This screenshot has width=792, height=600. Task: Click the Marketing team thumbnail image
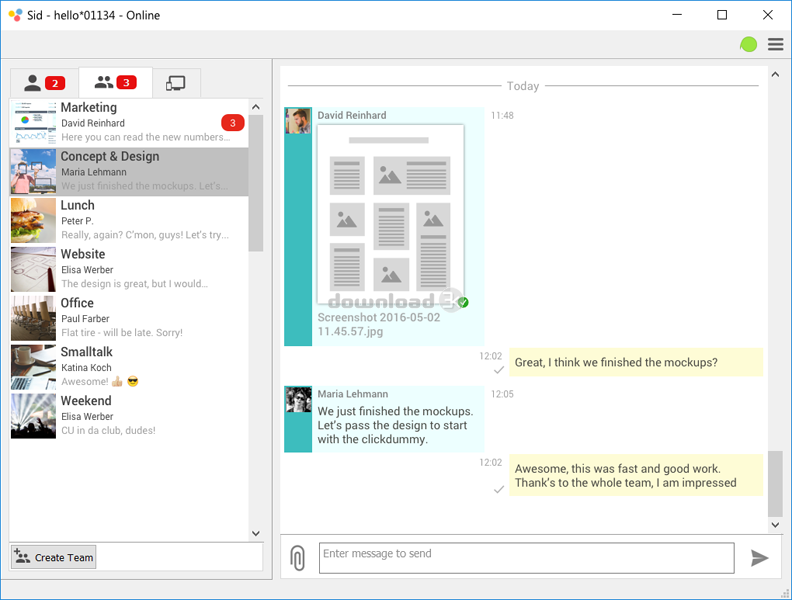coord(33,123)
